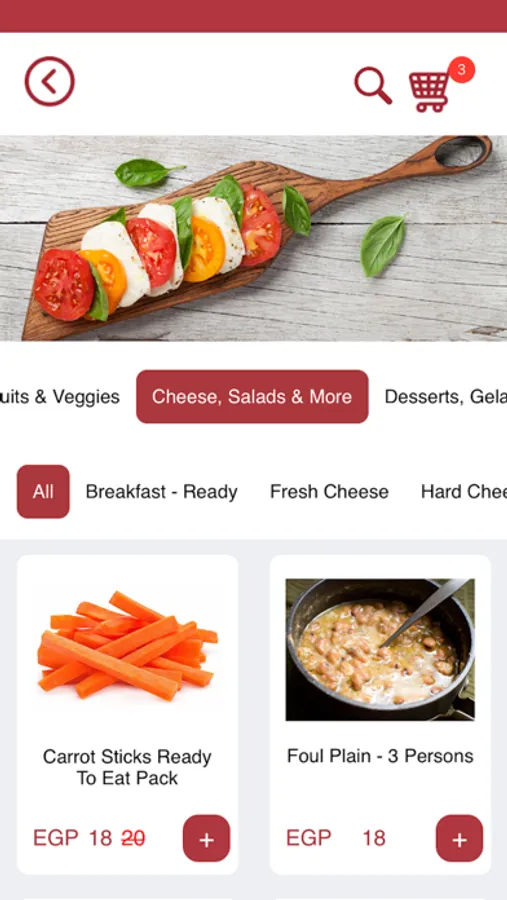Tap the Carrot Sticks Ready To Eat Pack title
This screenshot has width=507, height=900.
tap(127, 767)
